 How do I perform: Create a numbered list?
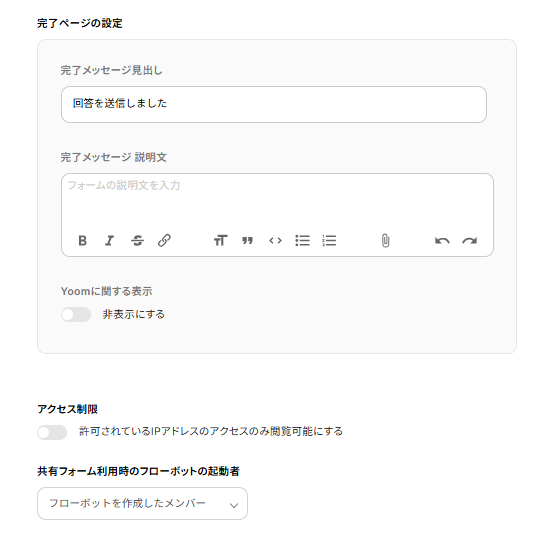pyautogui.click(x=329, y=241)
